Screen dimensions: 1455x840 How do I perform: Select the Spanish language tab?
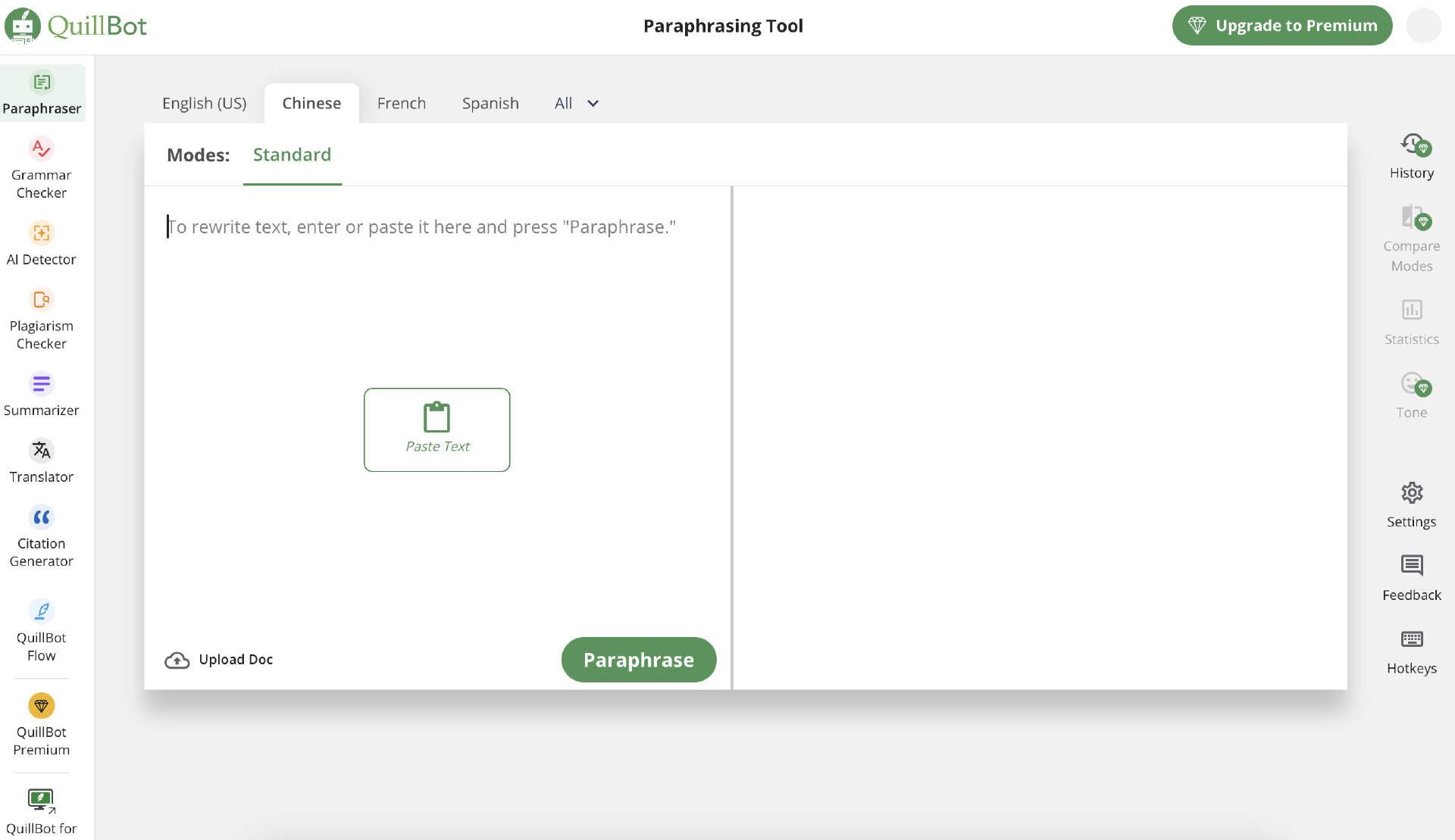point(490,104)
